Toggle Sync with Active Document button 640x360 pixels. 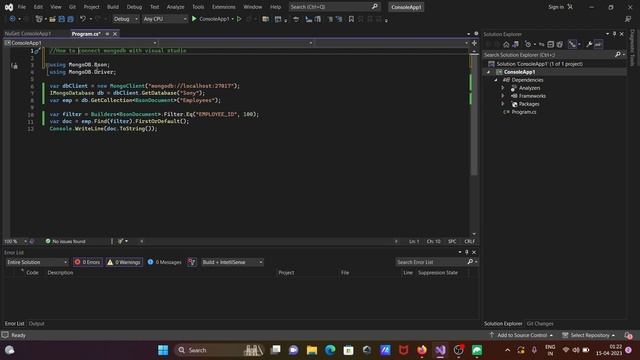click(x=542, y=44)
